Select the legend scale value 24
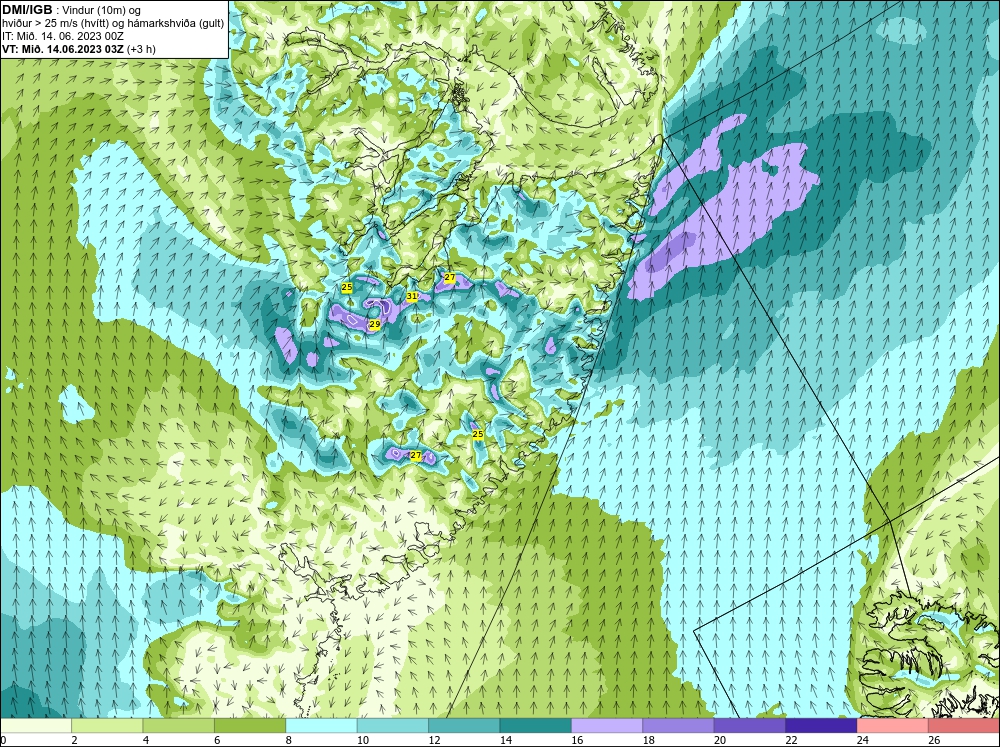The height and width of the screenshot is (747, 1000). pyautogui.click(x=862, y=740)
